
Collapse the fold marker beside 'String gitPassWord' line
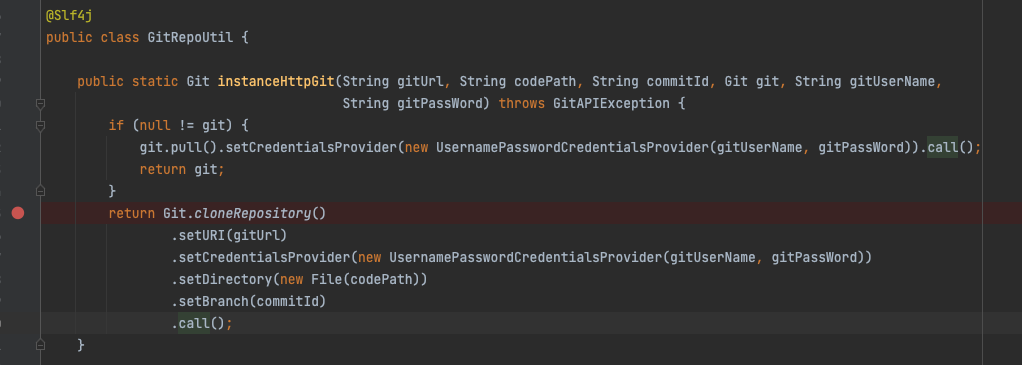[40, 104]
